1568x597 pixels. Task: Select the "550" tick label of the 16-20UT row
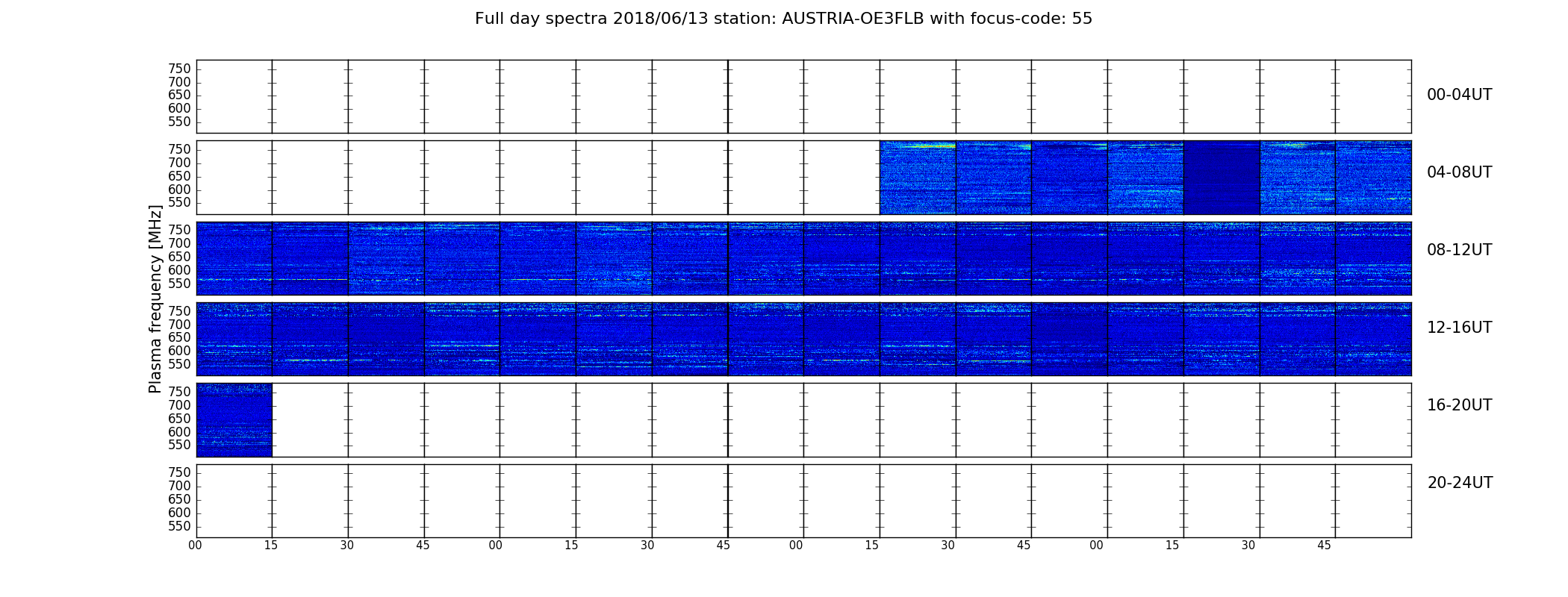point(179,446)
